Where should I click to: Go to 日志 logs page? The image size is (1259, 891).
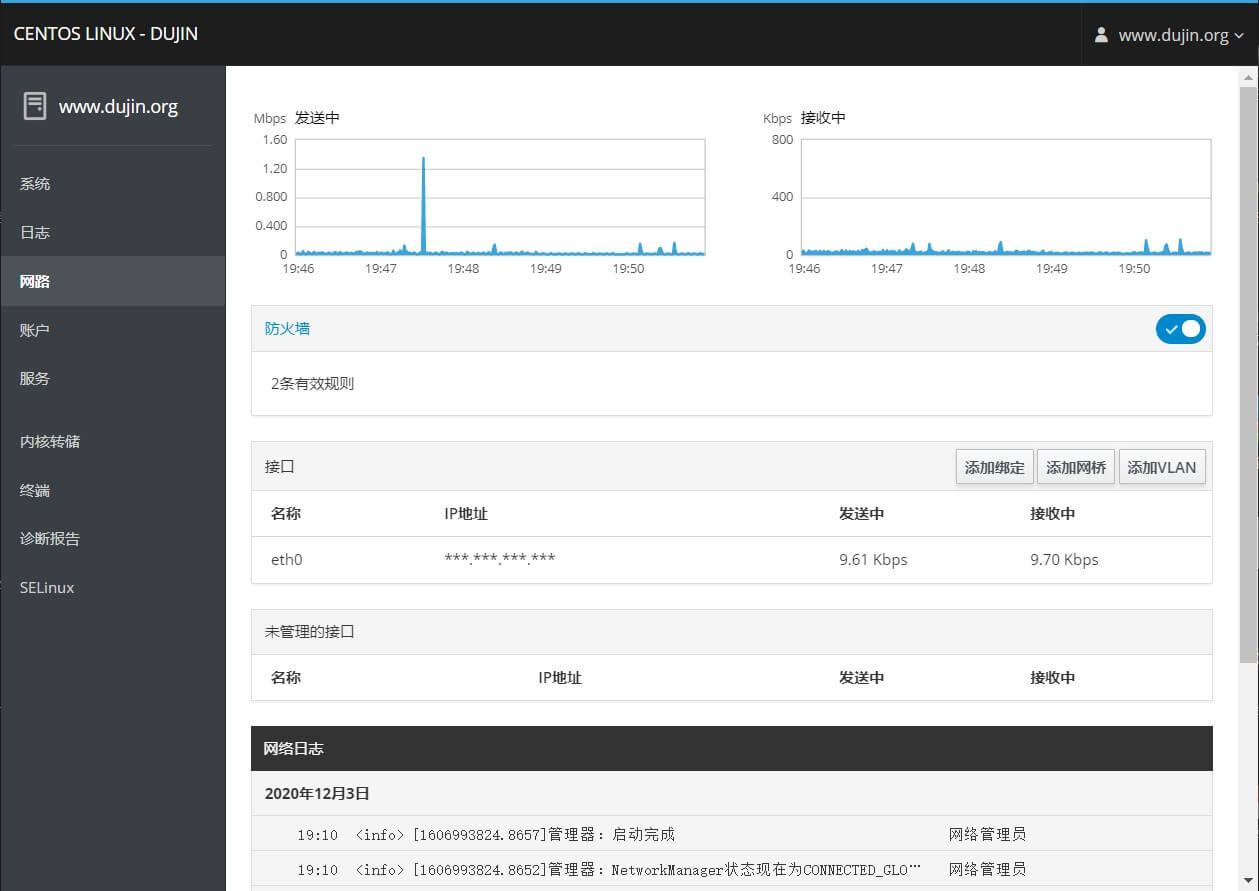35,233
